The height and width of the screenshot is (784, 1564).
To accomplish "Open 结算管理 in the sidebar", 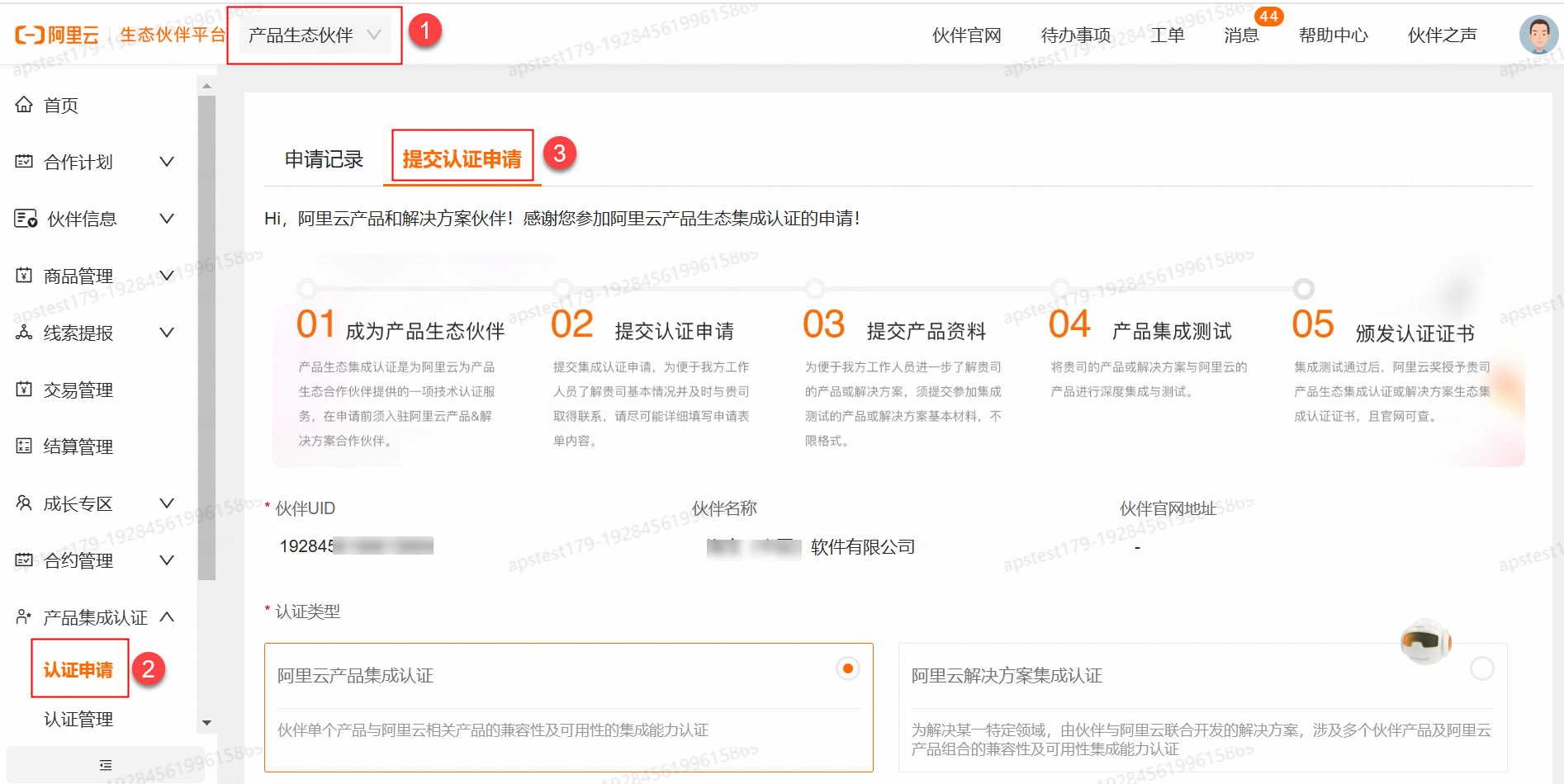I will 78,447.
